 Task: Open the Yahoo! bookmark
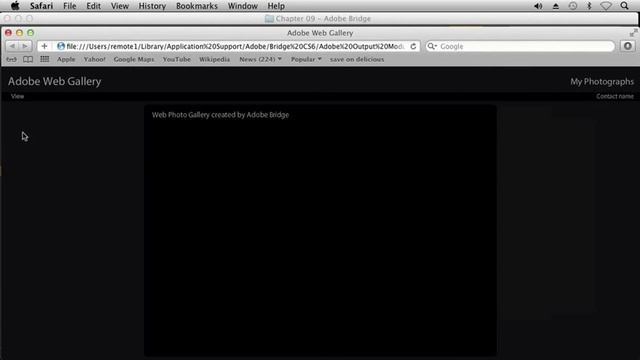point(95,59)
